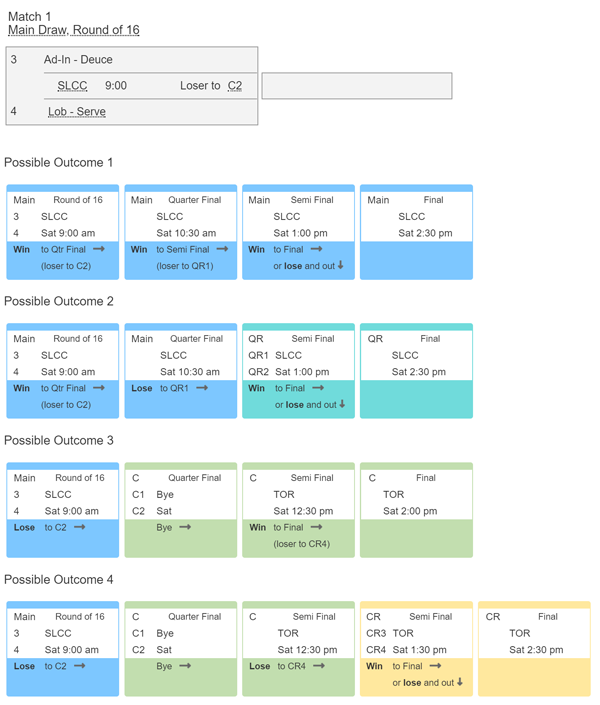The height and width of the screenshot is (705, 600).
Task: Click Outcome 3 Quarter Final Bye arrow
Action: [x=185, y=527]
